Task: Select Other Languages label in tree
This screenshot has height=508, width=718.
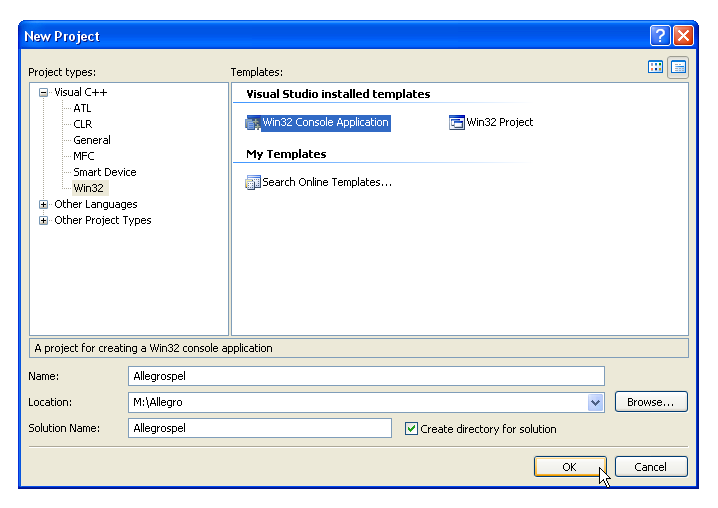Action: 96,204
